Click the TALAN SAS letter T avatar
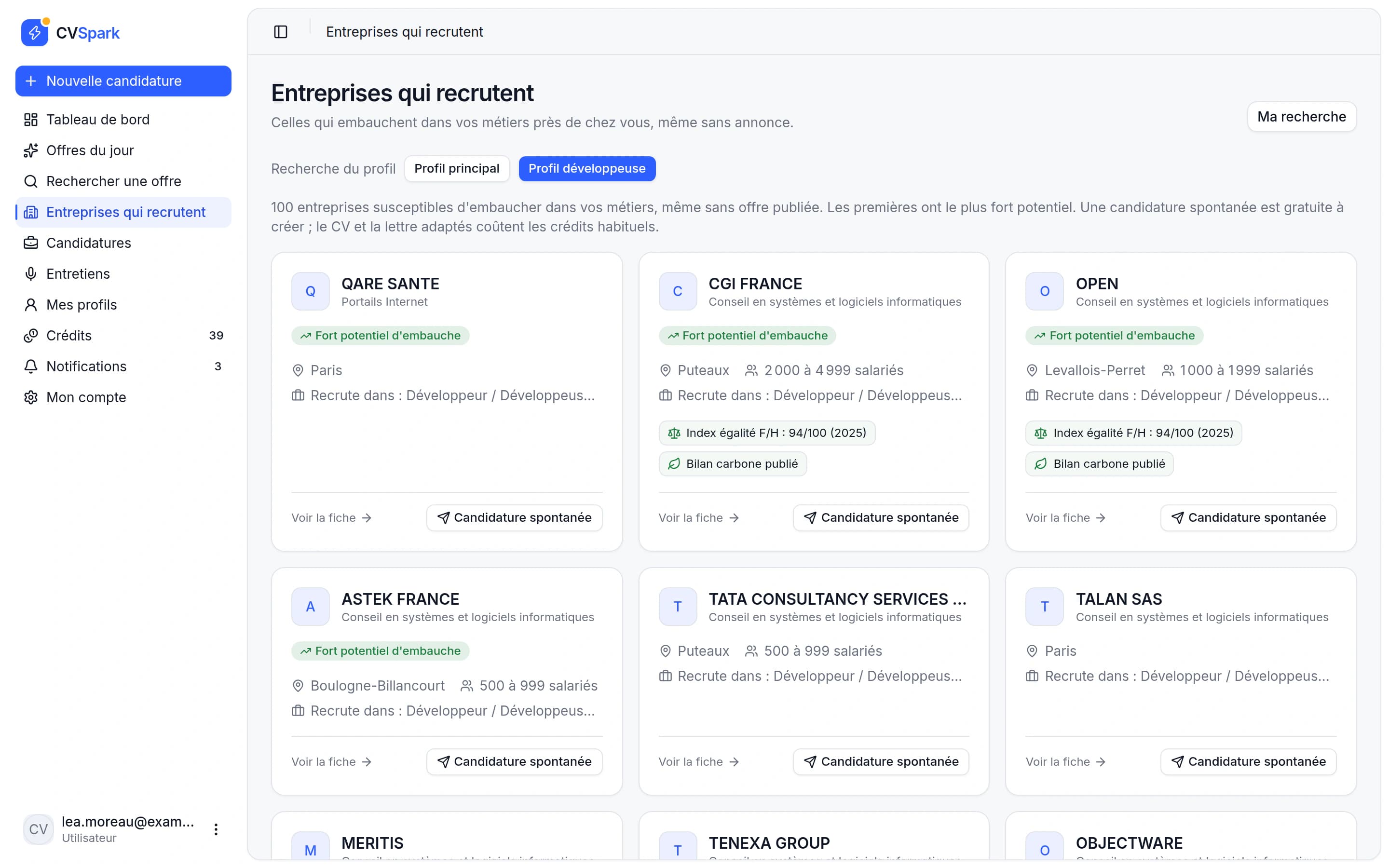Viewport: 1389px width, 868px height. point(1045,606)
